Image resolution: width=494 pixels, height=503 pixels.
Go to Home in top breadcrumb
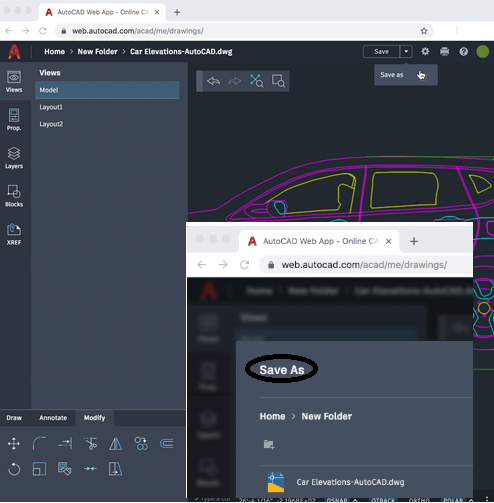point(55,52)
